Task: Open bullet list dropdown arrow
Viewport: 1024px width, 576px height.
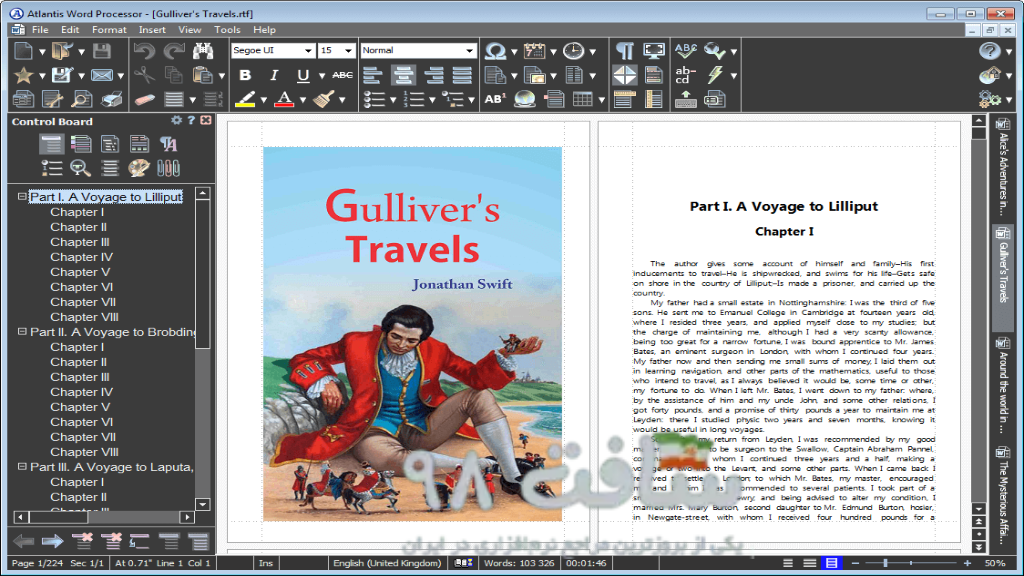Action: (392, 100)
